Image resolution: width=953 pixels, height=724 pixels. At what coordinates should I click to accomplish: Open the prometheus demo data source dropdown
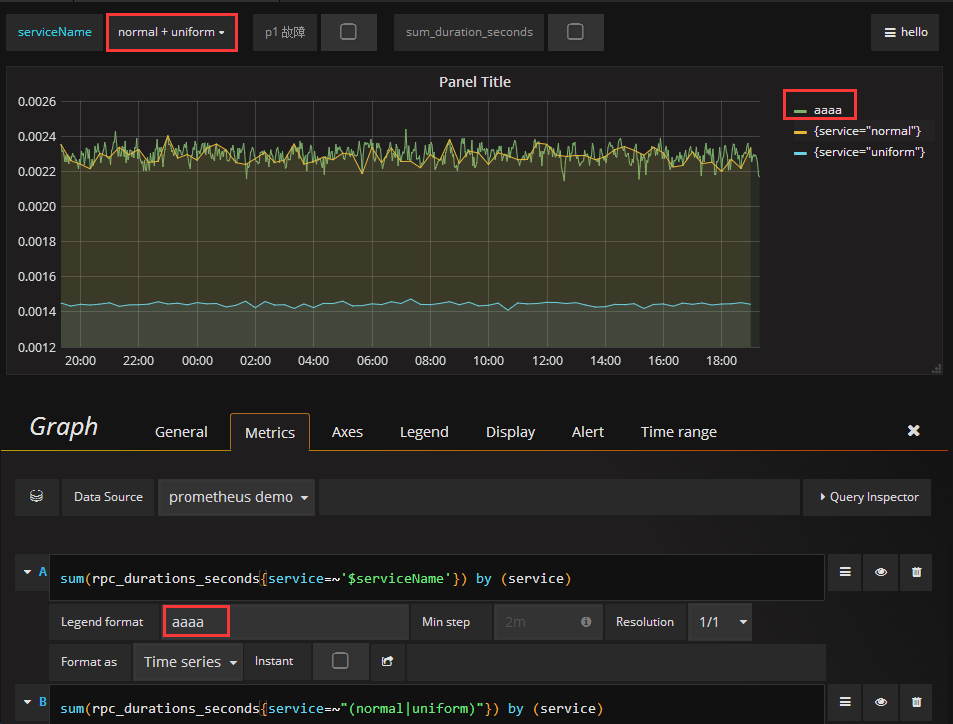[x=236, y=496]
